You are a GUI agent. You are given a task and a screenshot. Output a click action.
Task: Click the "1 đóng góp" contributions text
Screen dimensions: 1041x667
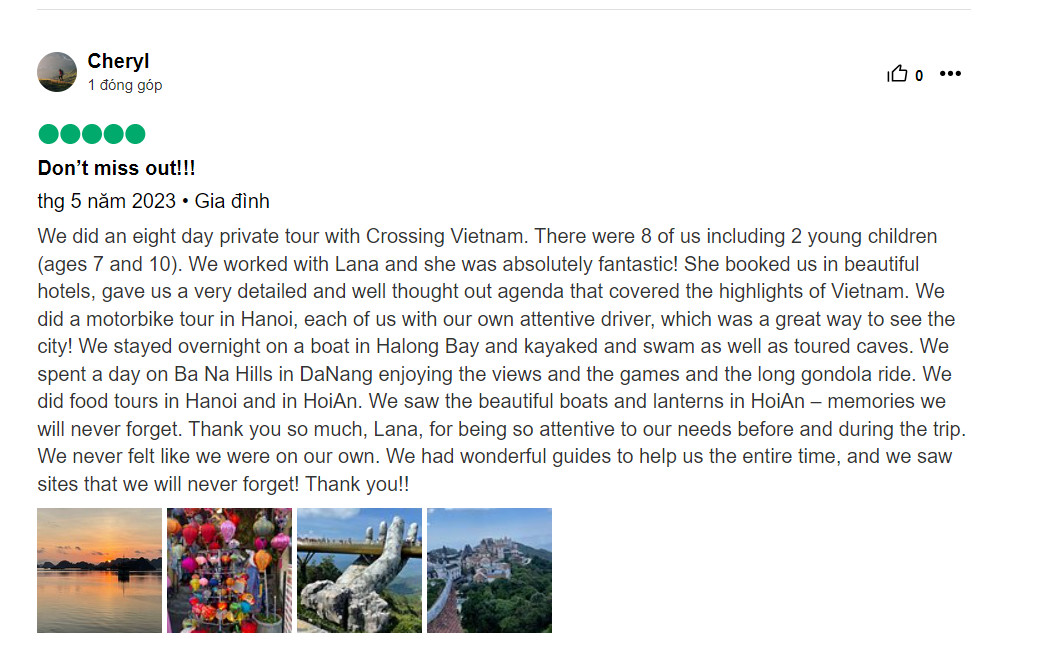tap(125, 85)
